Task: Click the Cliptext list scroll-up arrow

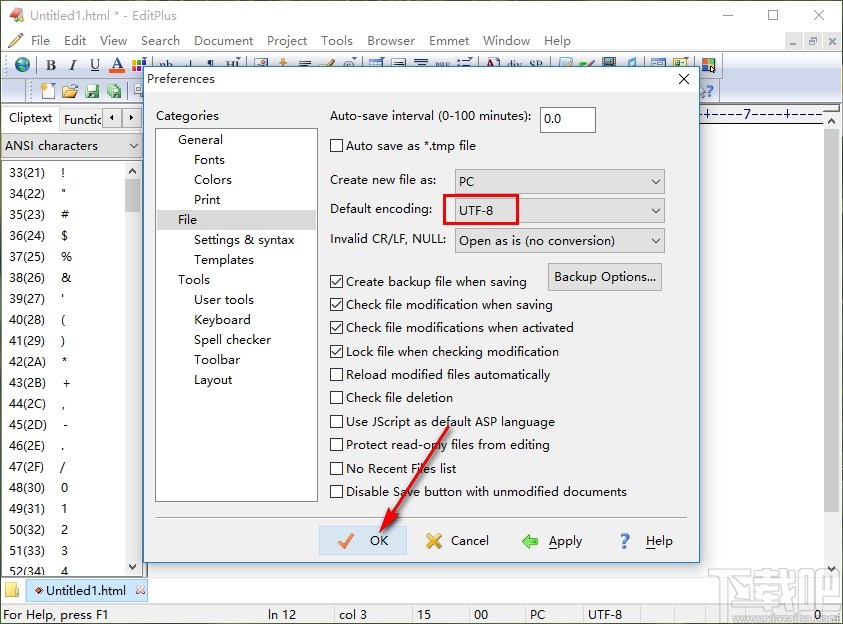Action: (x=133, y=171)
